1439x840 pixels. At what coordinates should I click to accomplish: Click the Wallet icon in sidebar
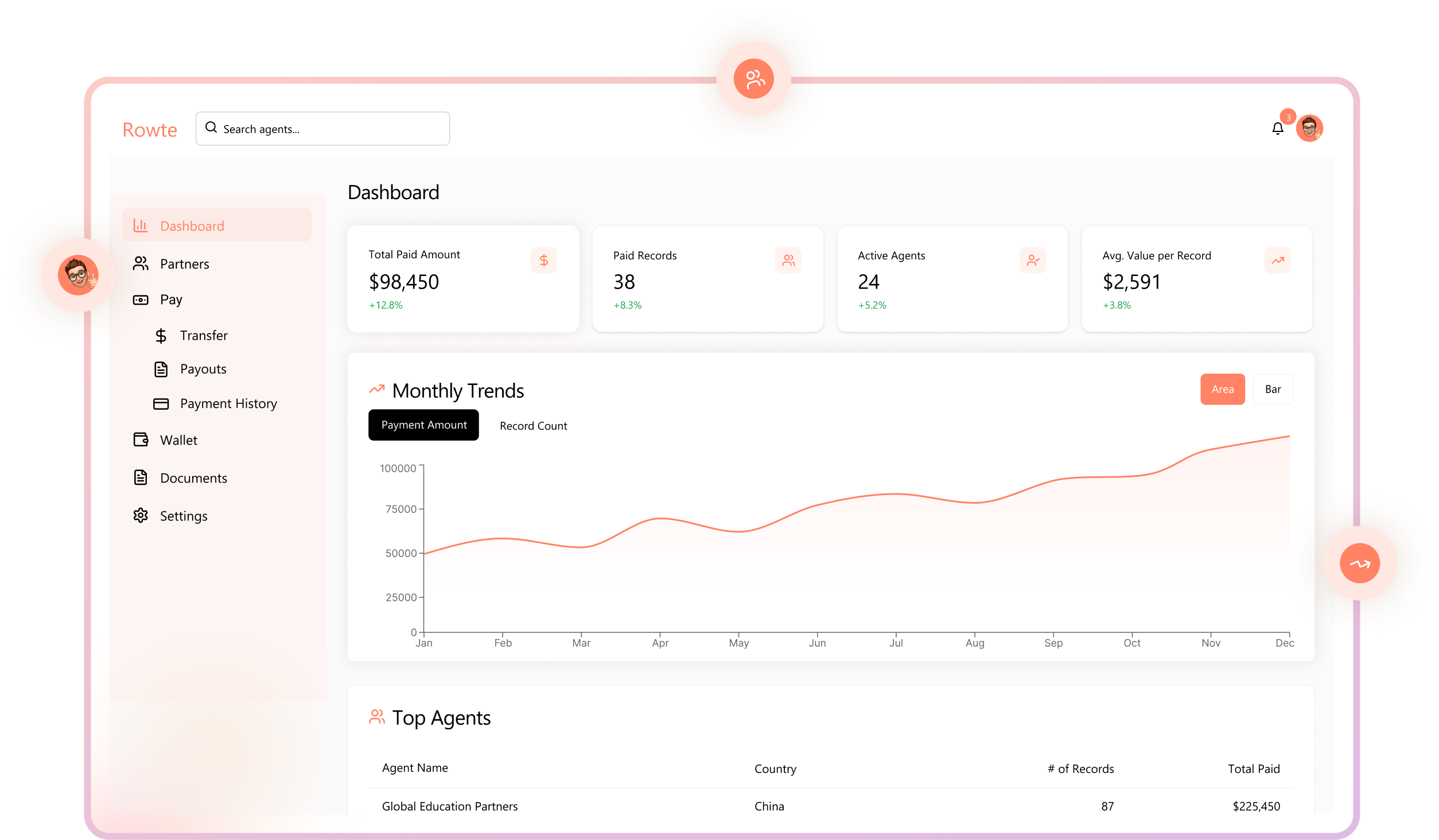pyautogui.click(x=141, y=440)
